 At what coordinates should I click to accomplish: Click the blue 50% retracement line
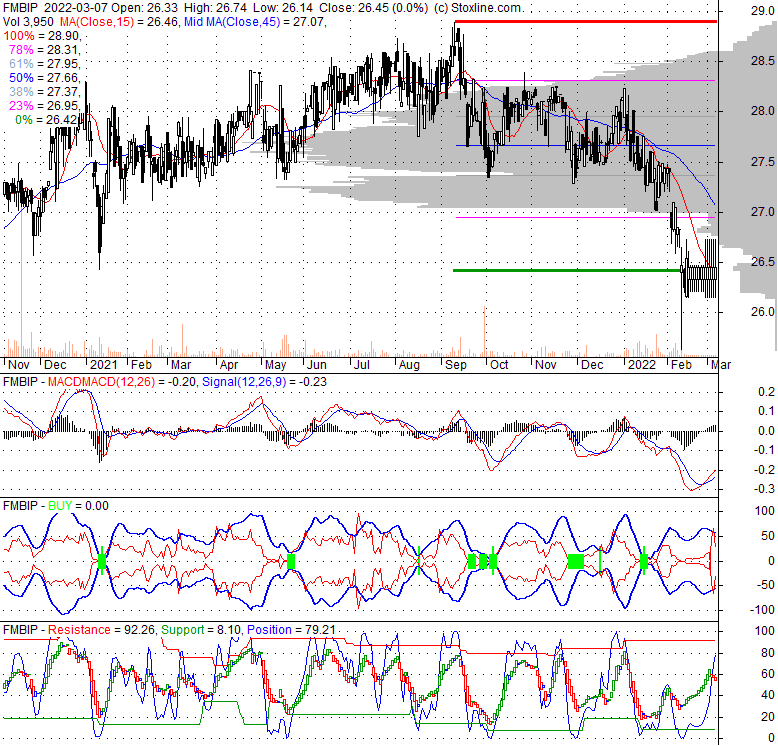tap(585, 145)
